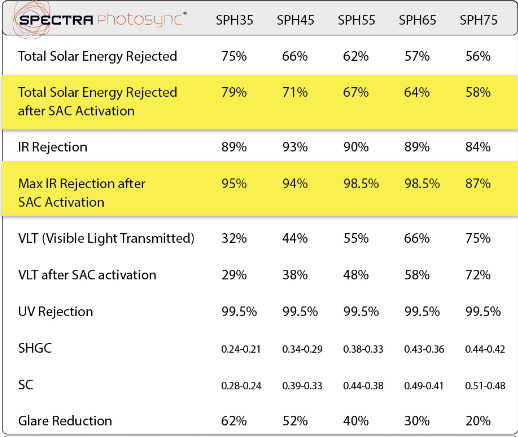
Task: Select the 44% VLT value
Action: 295,239
